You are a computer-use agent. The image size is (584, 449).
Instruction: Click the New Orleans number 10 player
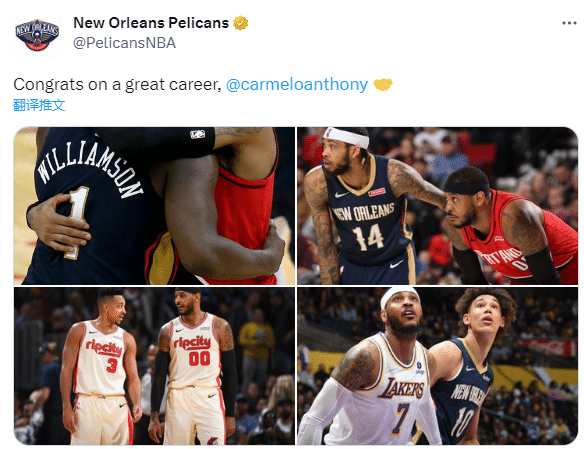(471, 367)
